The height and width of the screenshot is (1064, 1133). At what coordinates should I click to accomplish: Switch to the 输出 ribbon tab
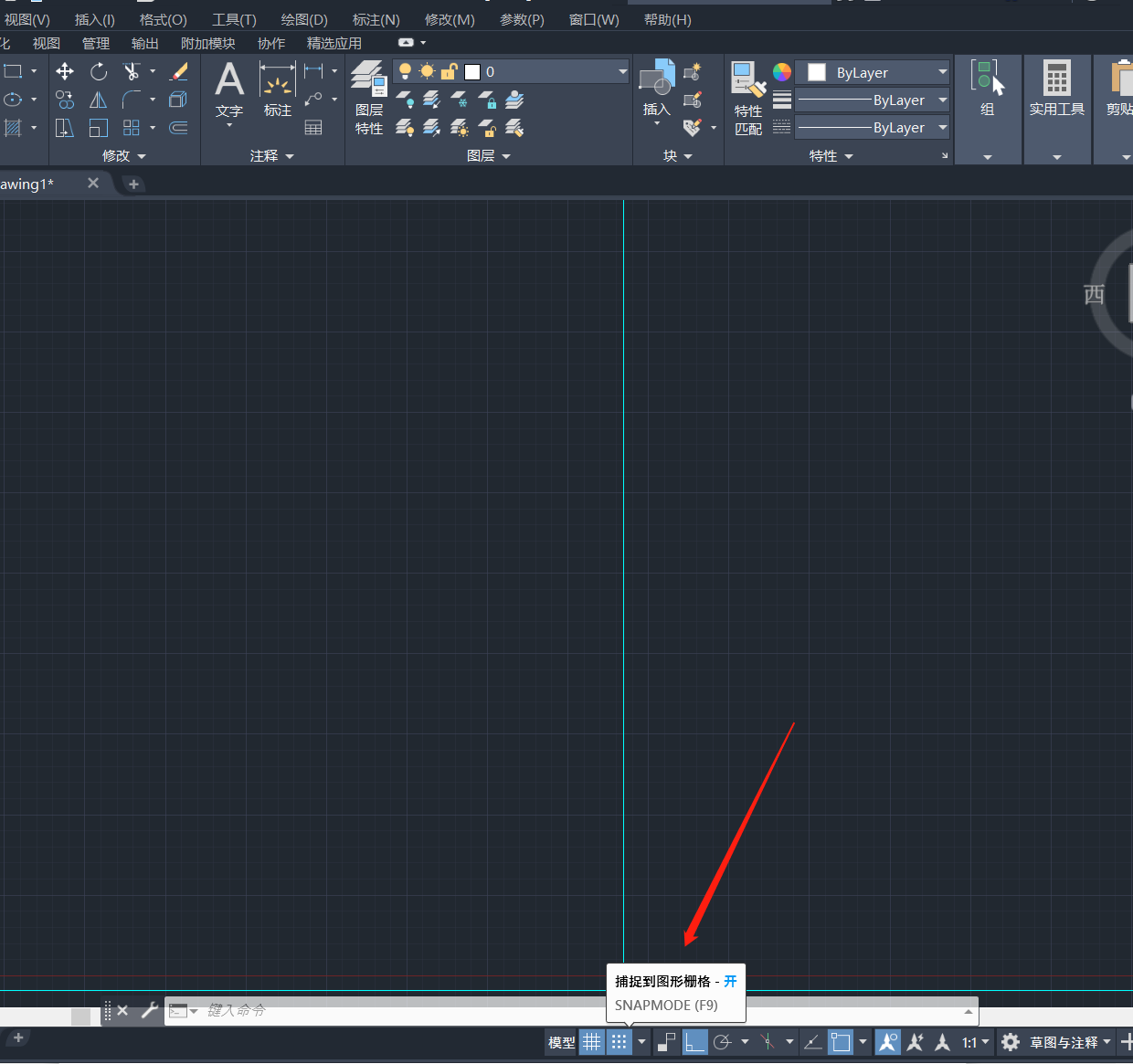144,43
